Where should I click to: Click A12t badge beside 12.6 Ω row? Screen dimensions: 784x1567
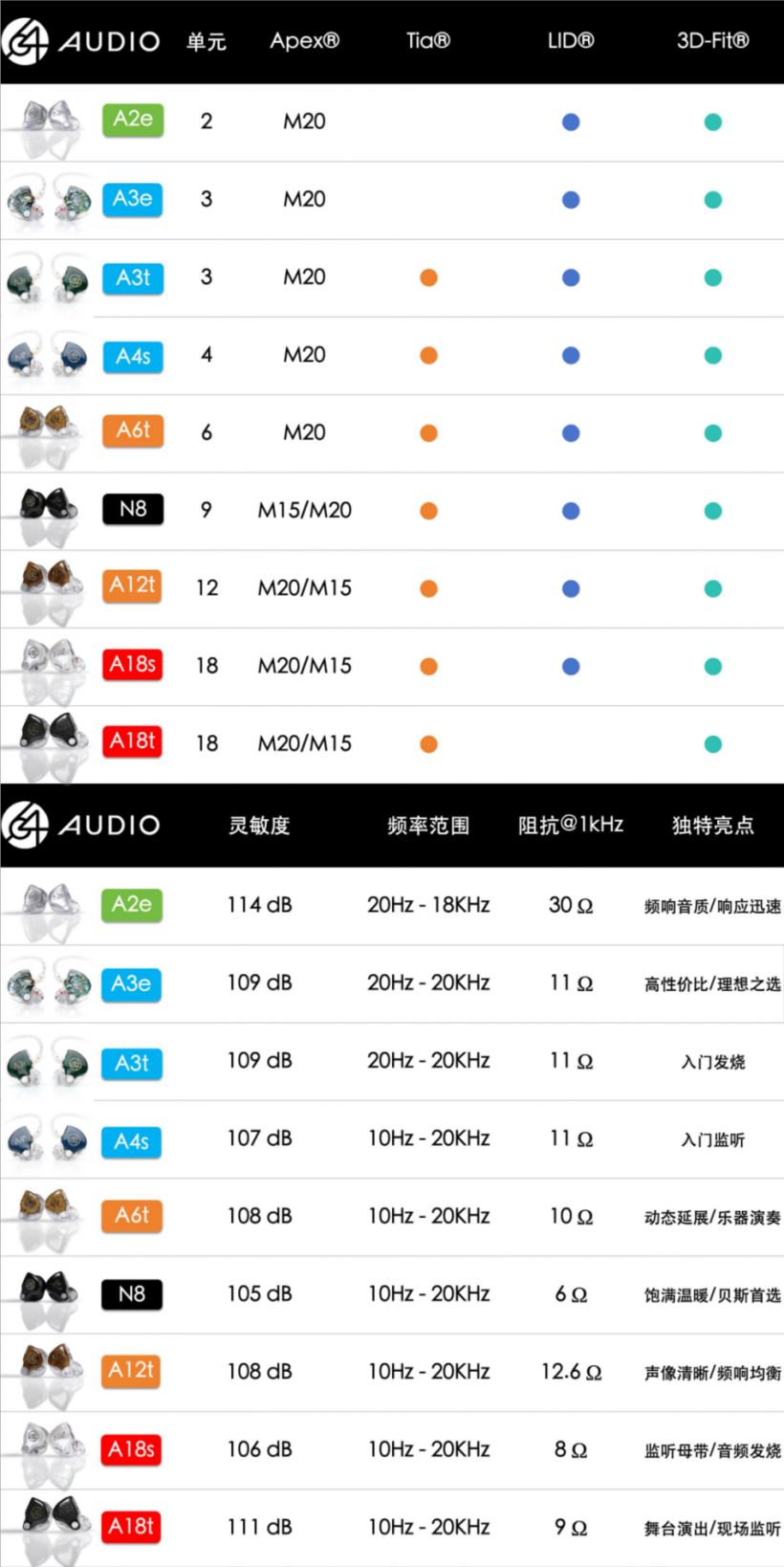pos(131,1370)
